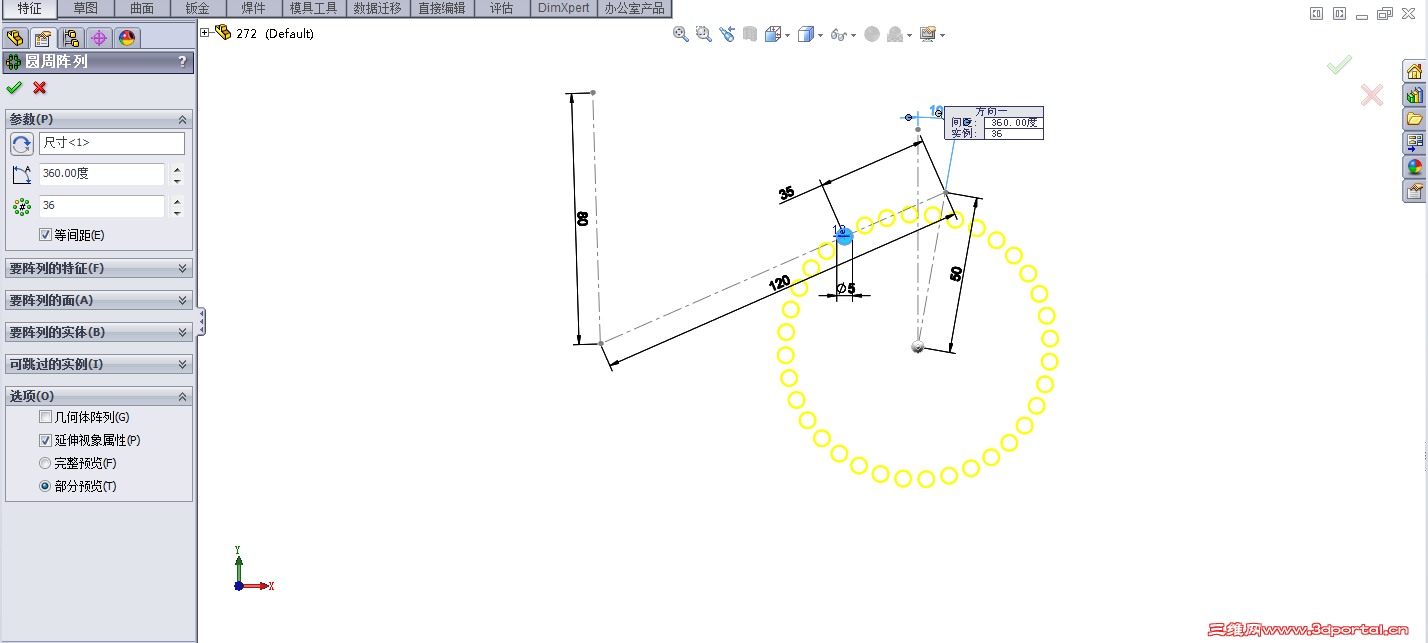Accept the pattern with green check in panel
The image size is (1428, 643).
coord(14,88)
